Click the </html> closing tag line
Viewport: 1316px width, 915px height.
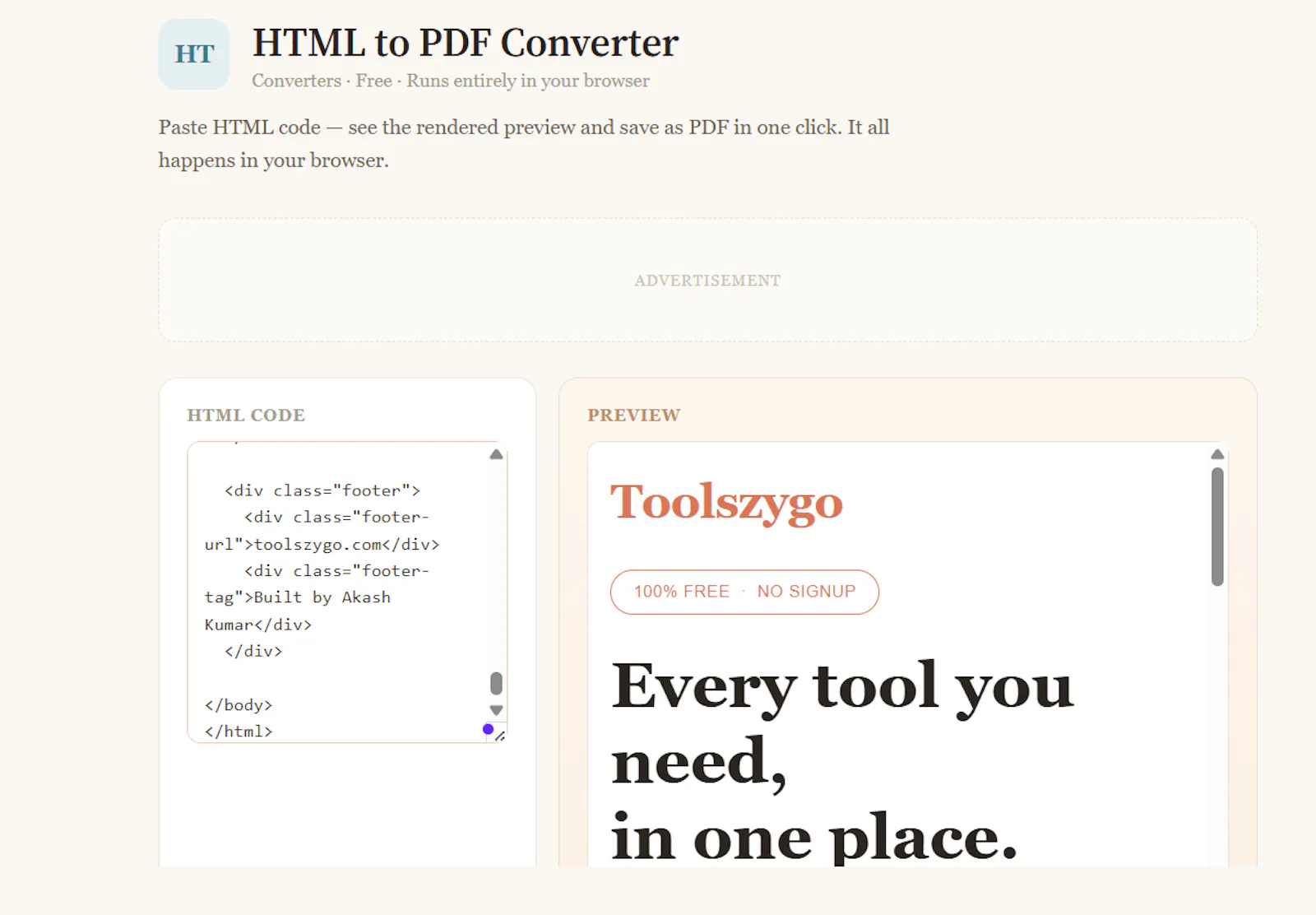pyautogui.click(x=239, y=731)
